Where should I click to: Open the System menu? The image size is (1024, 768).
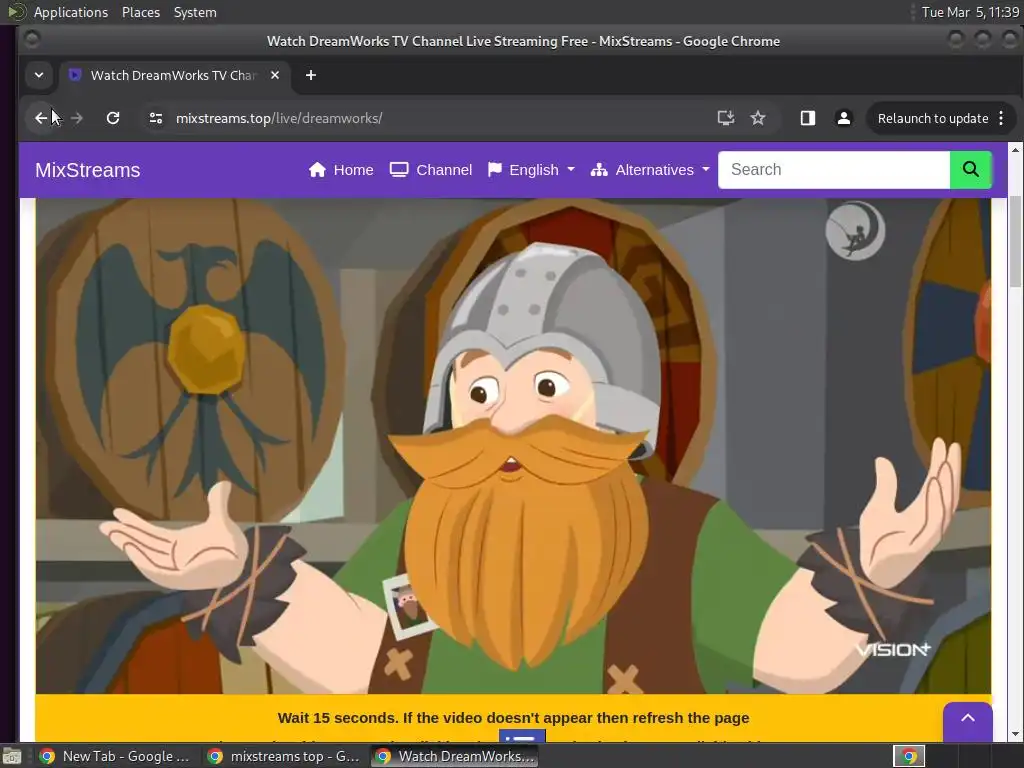pyautogui.click(x=195, y=12)
